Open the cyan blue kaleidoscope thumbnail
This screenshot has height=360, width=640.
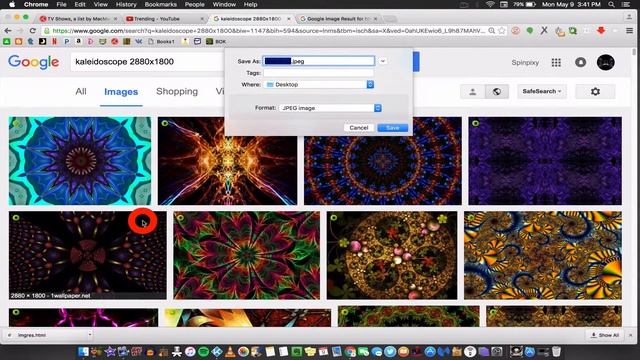(80, 161)
